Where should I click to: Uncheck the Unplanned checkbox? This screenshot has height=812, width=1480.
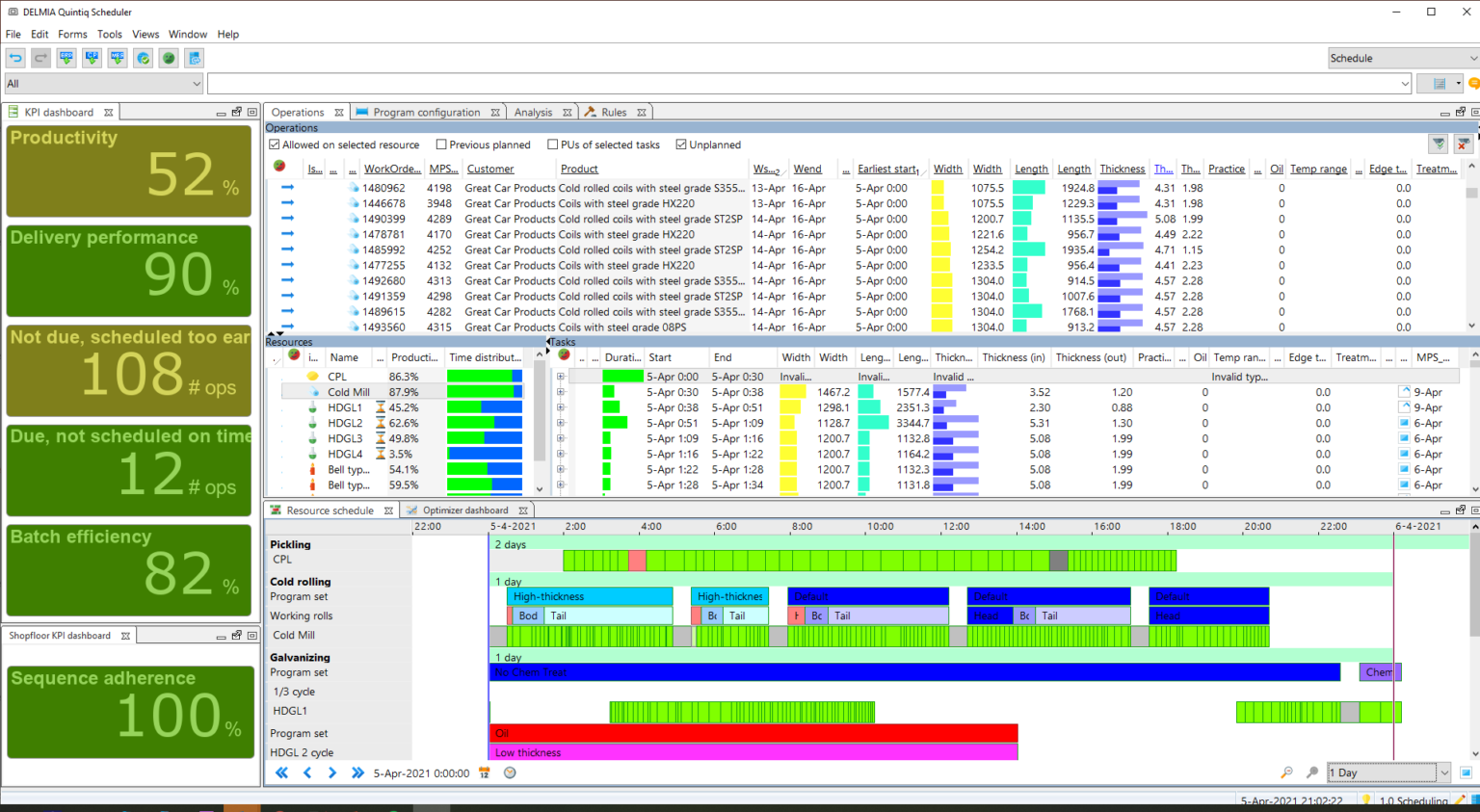(x=681, y=144)
